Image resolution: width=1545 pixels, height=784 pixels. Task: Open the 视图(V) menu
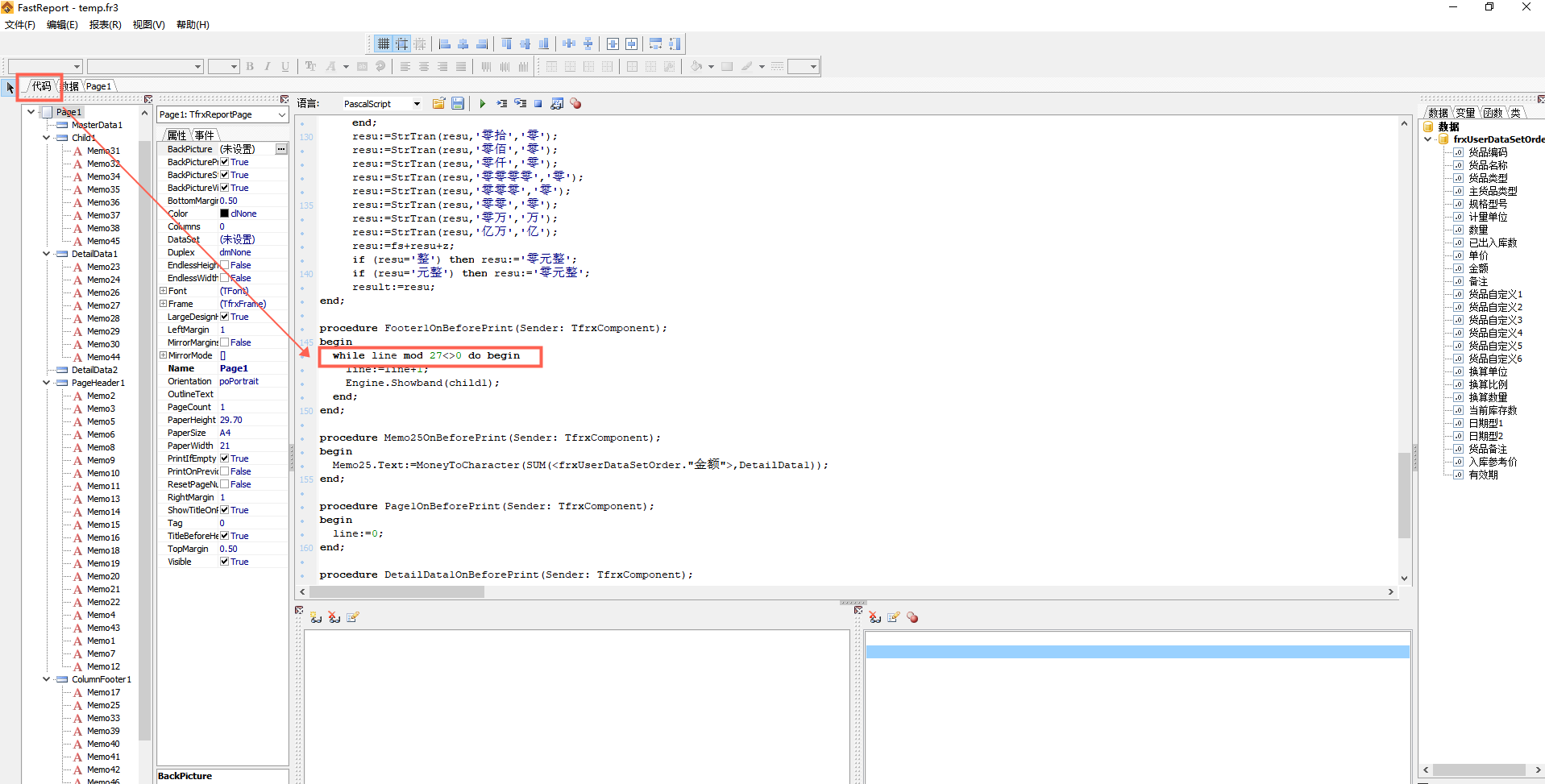coord(148,25)
